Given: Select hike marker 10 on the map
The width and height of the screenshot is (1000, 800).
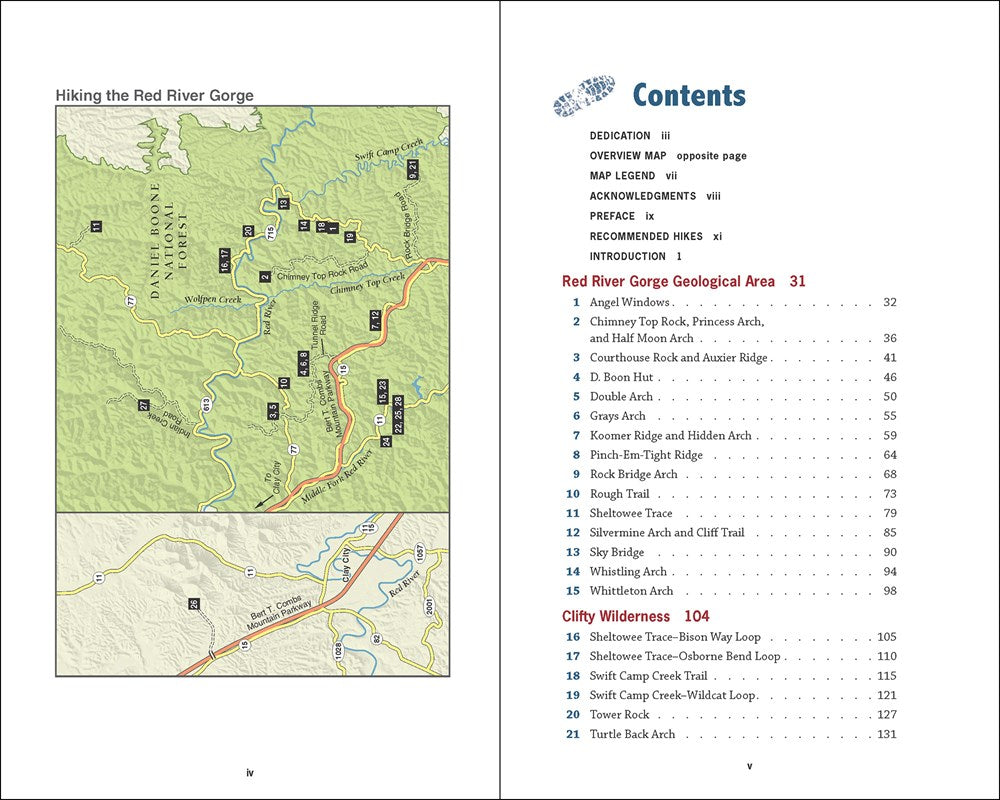Looking at the screenshot, I should (284, 383).
